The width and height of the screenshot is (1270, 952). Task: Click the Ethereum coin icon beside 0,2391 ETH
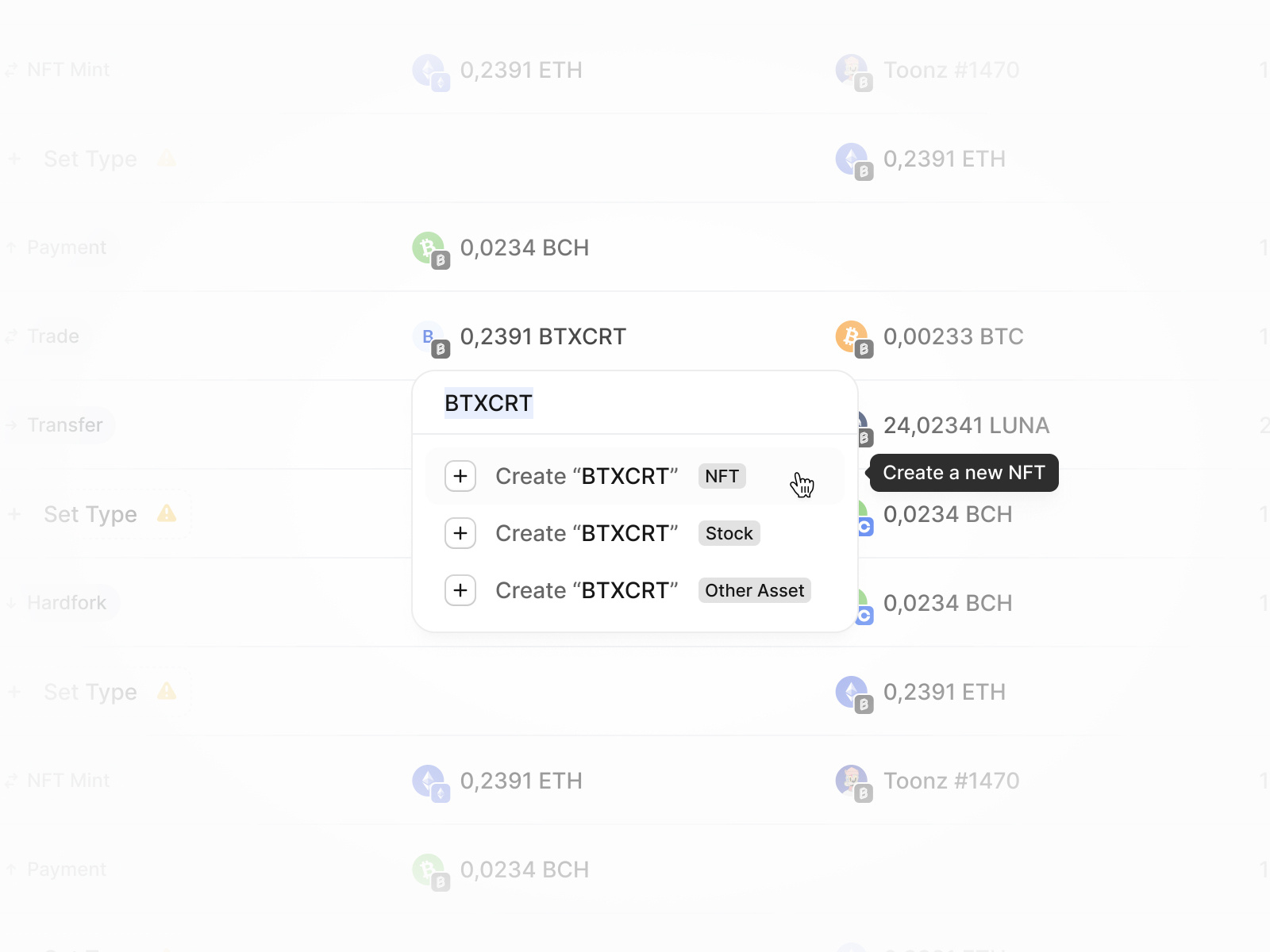tap(428, 70)
